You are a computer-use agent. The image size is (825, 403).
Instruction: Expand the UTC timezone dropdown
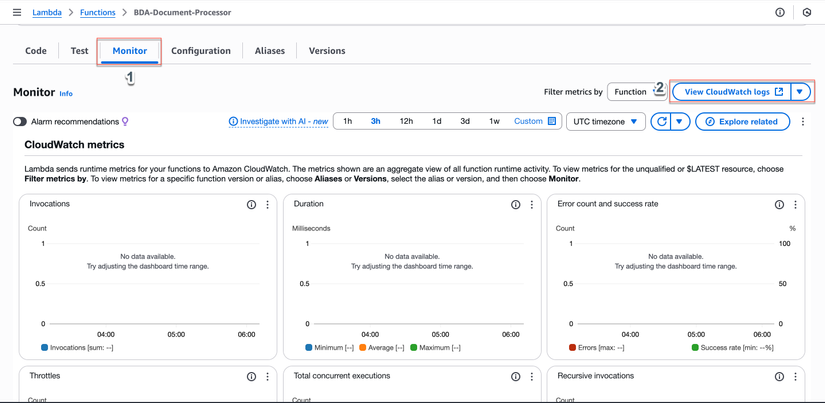pyautogui.click(x=605, y=122)
